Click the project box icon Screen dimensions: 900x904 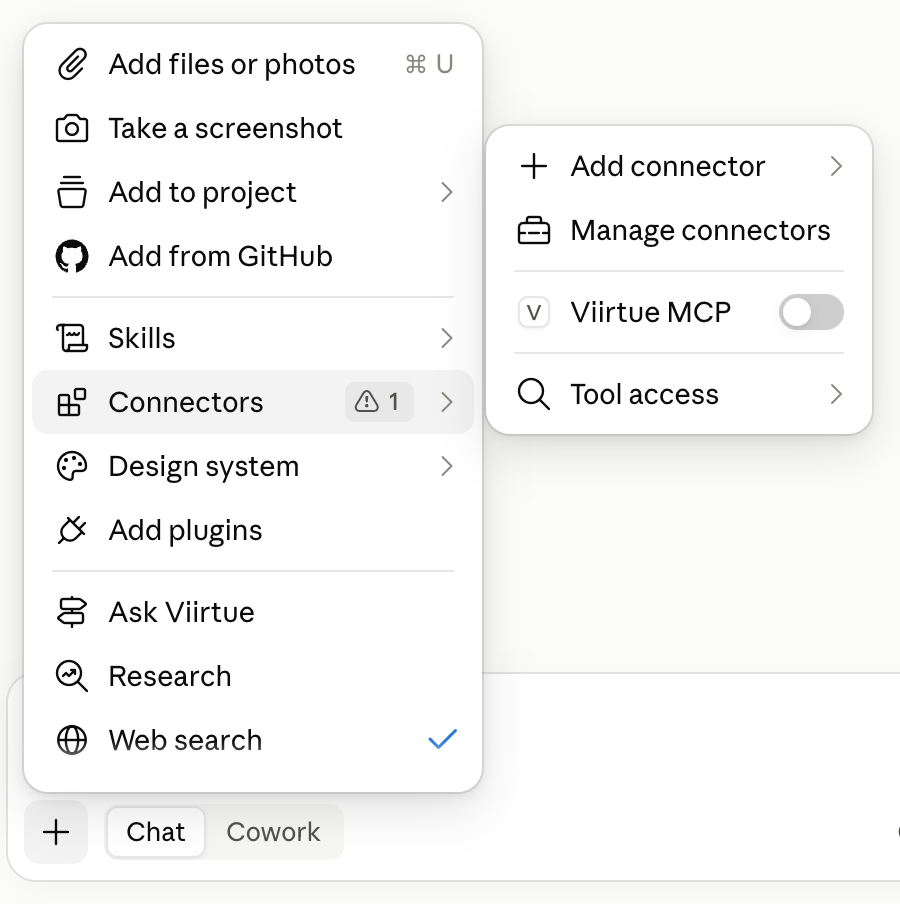coord(72,192)
